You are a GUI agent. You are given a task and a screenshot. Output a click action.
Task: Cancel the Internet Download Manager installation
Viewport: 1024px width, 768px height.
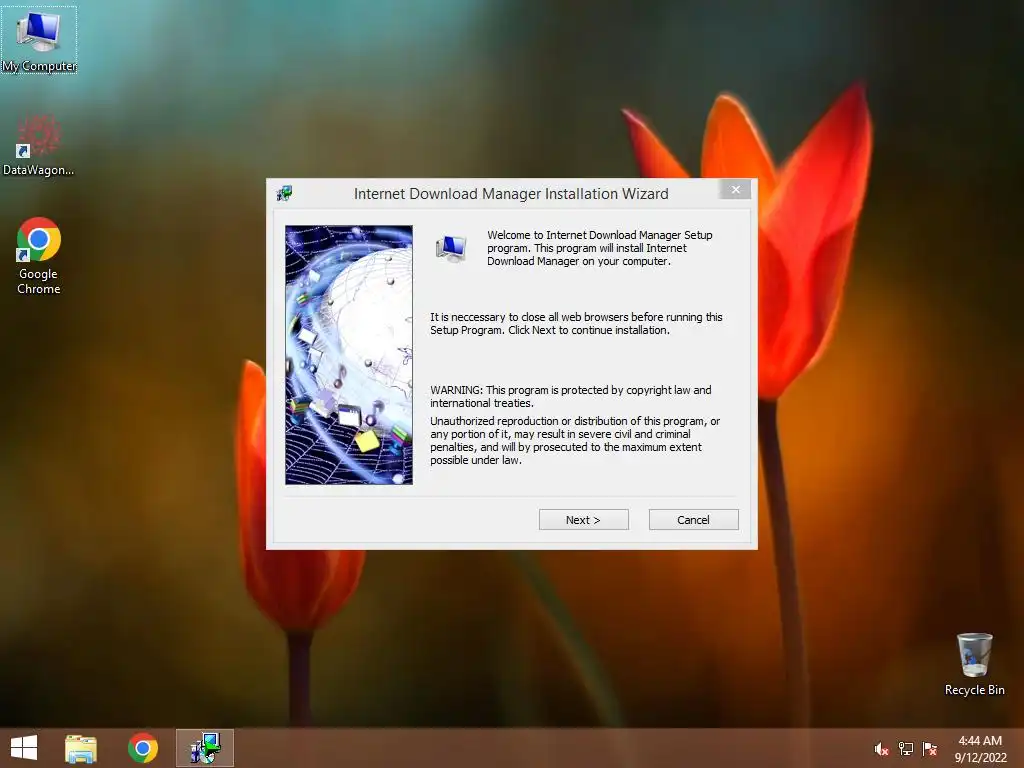[693, 520]
